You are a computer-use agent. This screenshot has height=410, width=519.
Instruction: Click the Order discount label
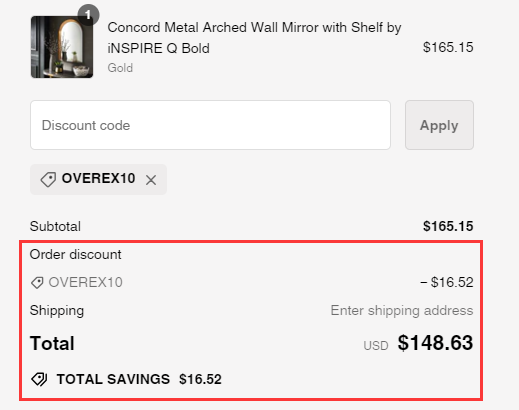[x=76, y=255]
